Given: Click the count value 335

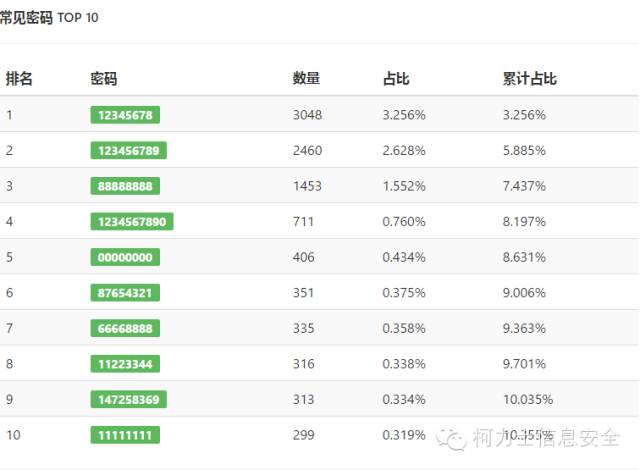Looking at the screenshot, I should (x=304, y=328).
